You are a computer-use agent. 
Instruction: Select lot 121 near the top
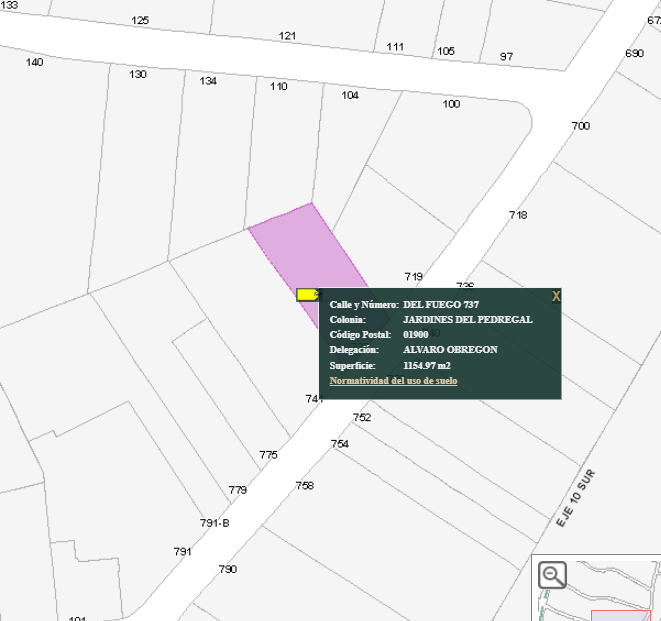click(288, 36)
